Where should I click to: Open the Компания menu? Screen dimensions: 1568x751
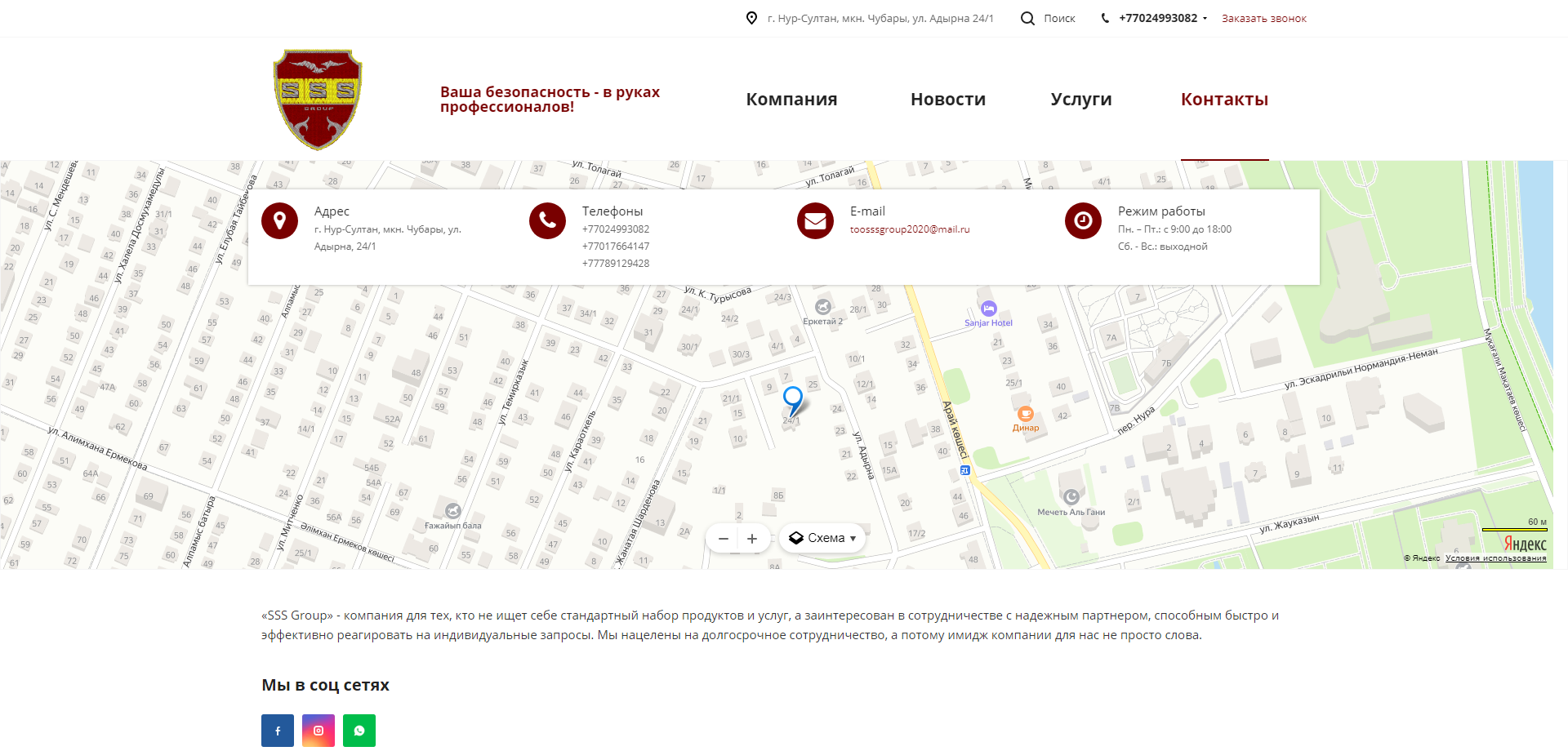pyautogui.click(x=791, y=100)
